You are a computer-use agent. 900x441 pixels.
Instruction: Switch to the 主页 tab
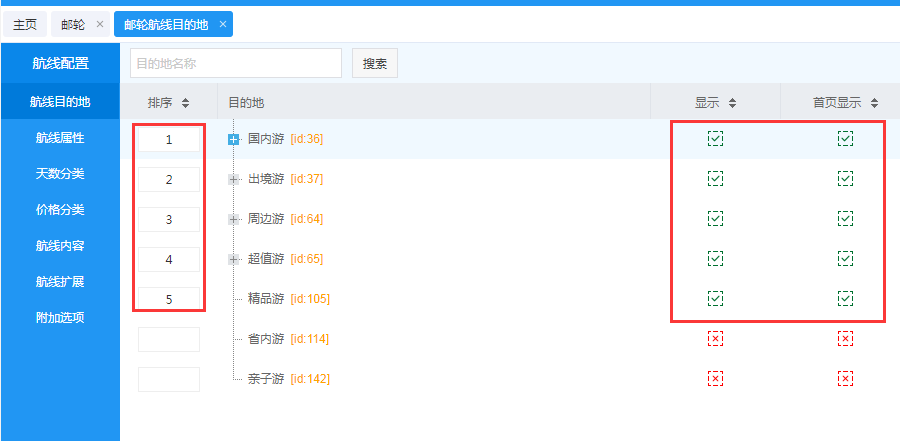(25, 24)
